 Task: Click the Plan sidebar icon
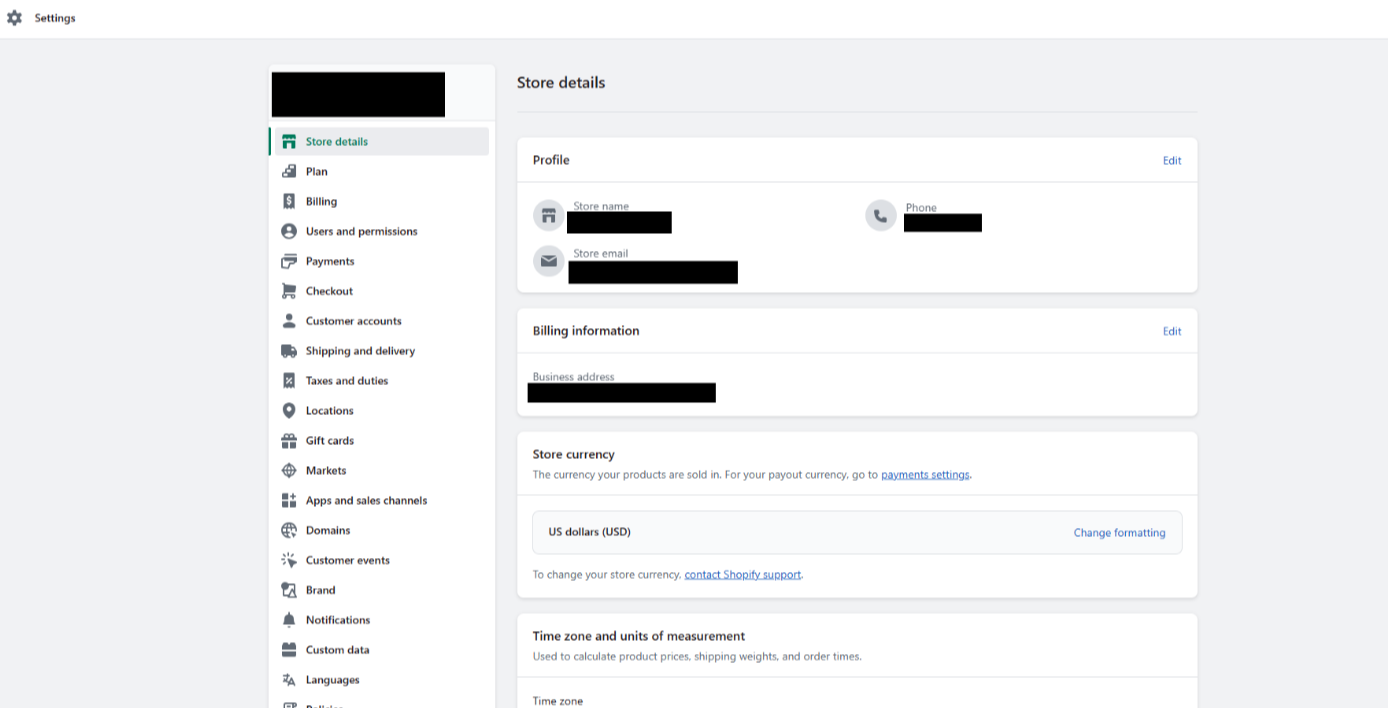(289, 172)
